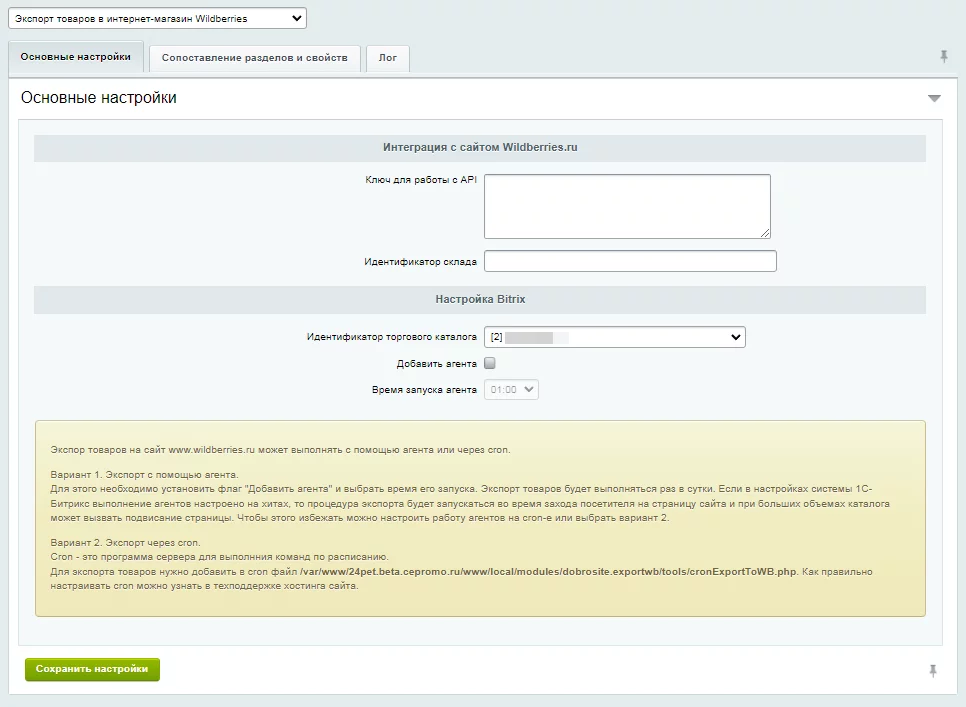This screenshot has width=966, height=707.
Task: Focus the Идентификатор склада input field
Action: coord(630,261)
